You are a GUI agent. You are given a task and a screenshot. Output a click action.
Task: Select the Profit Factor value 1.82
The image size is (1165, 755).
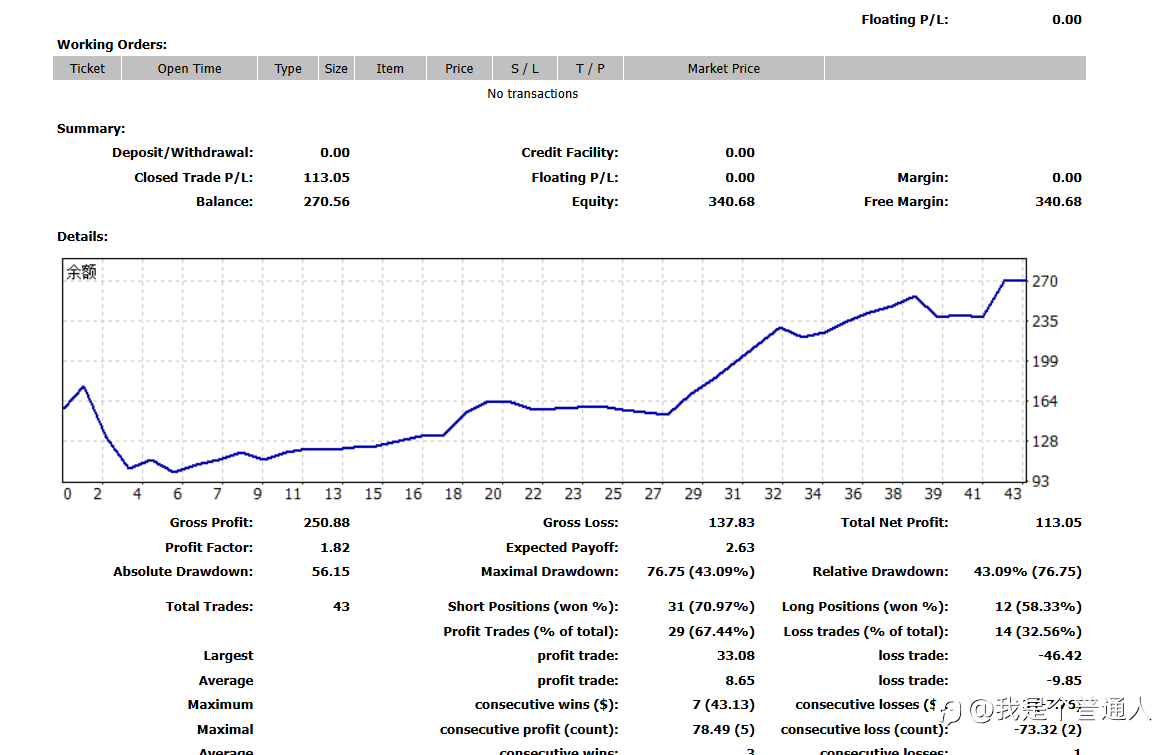click(335, 548)
